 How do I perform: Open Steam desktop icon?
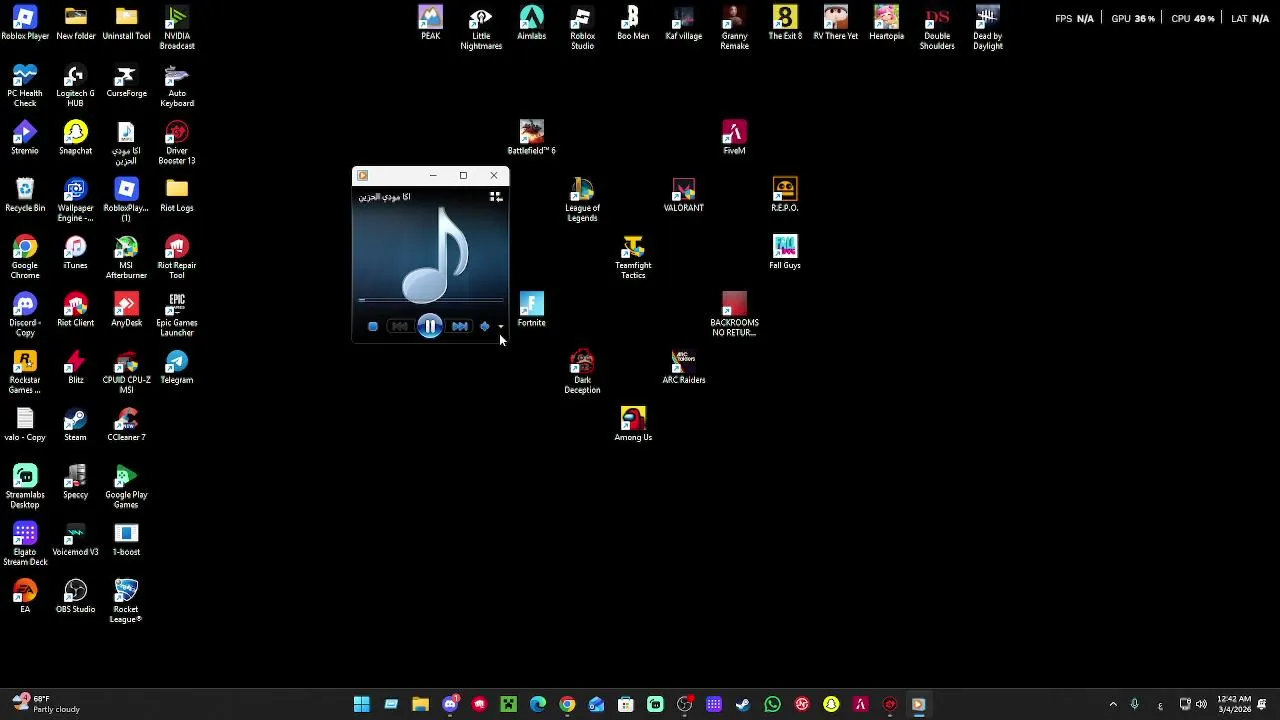[x=76, y=425]
